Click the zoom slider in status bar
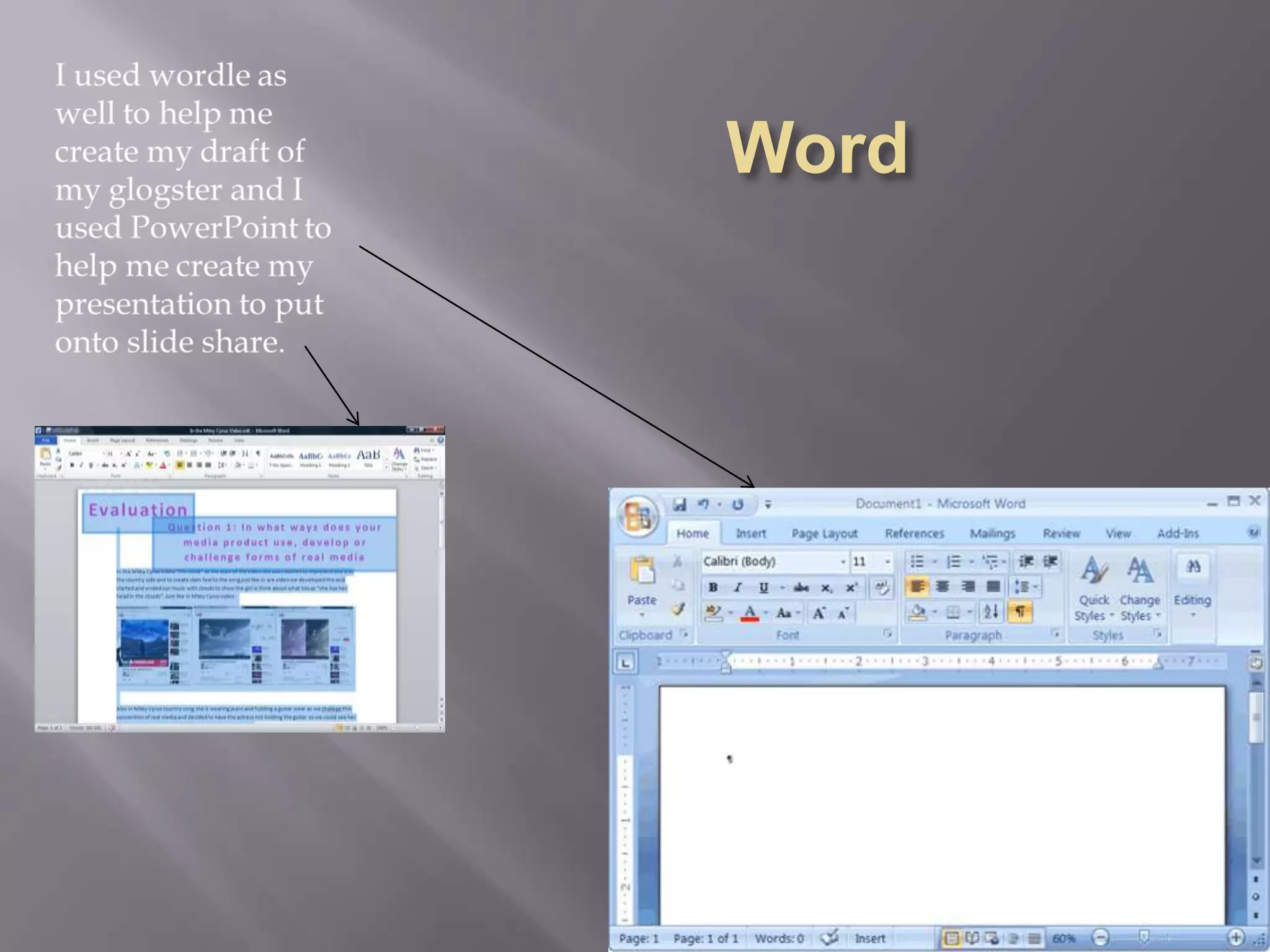This screenshot has width=1270, height=952. pos(1144,937)
